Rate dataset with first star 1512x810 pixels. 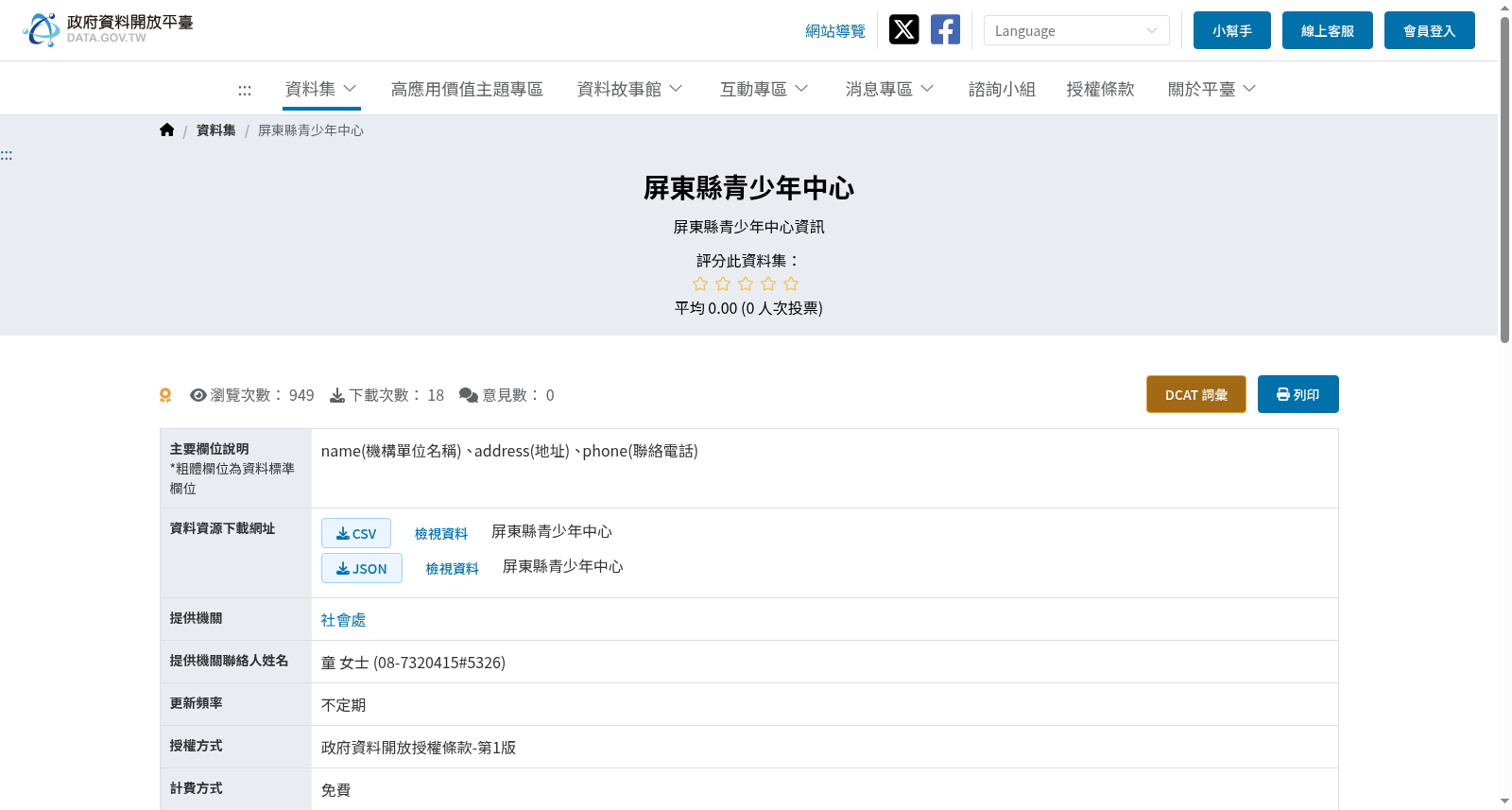coord(700,284)
